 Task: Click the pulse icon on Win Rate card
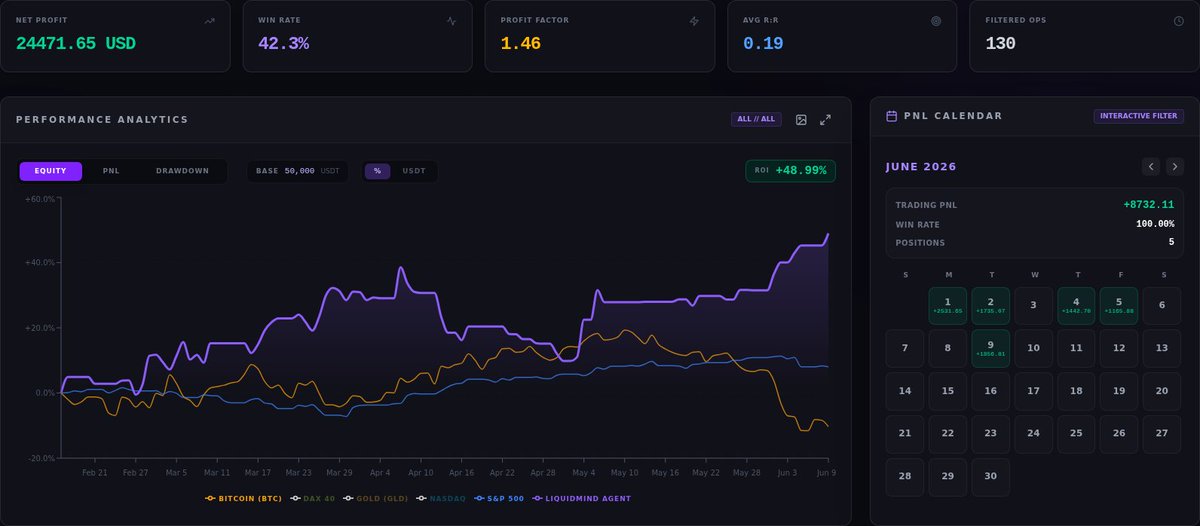[x=451, y=20]
